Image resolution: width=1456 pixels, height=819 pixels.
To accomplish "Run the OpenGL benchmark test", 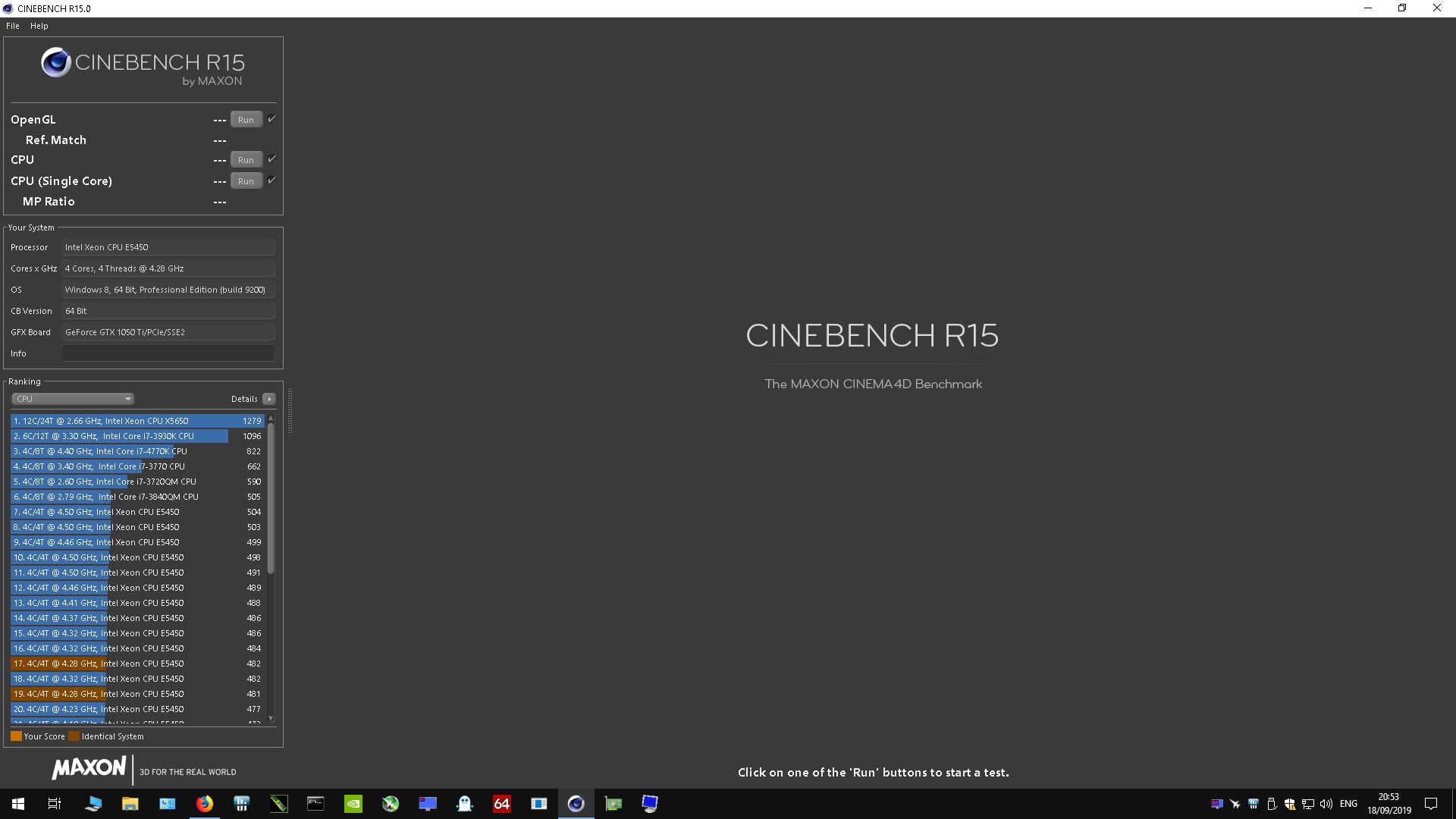I will 245,119.
